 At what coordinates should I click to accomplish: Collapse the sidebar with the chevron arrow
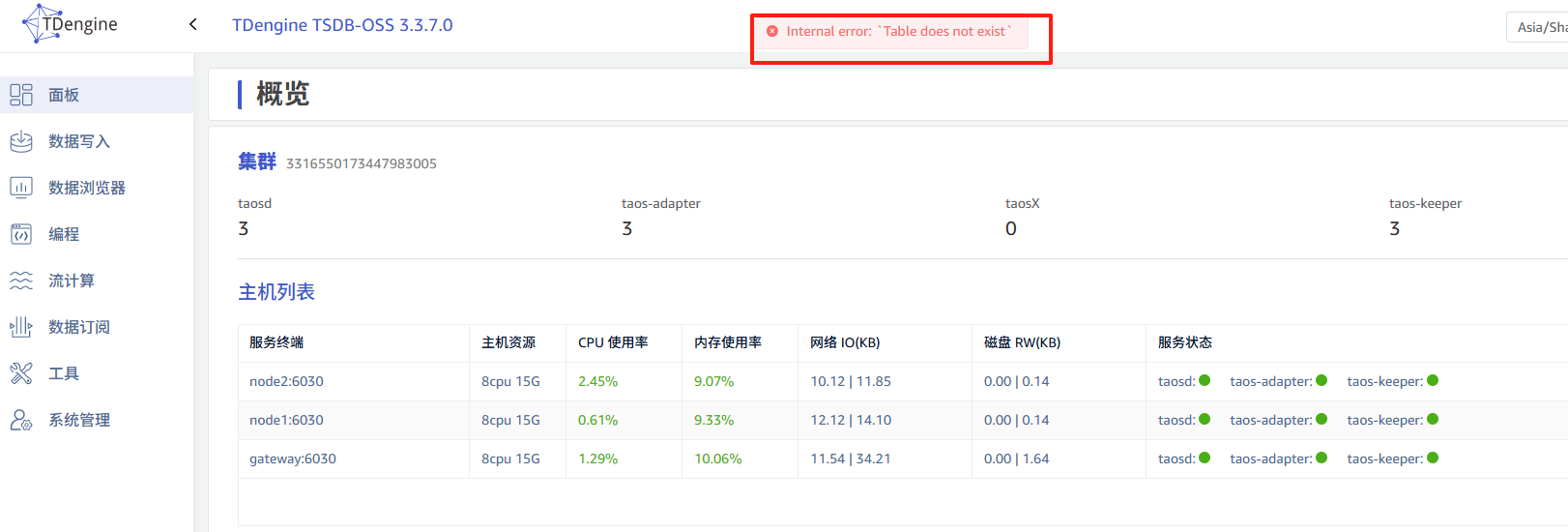pos(193,24)
